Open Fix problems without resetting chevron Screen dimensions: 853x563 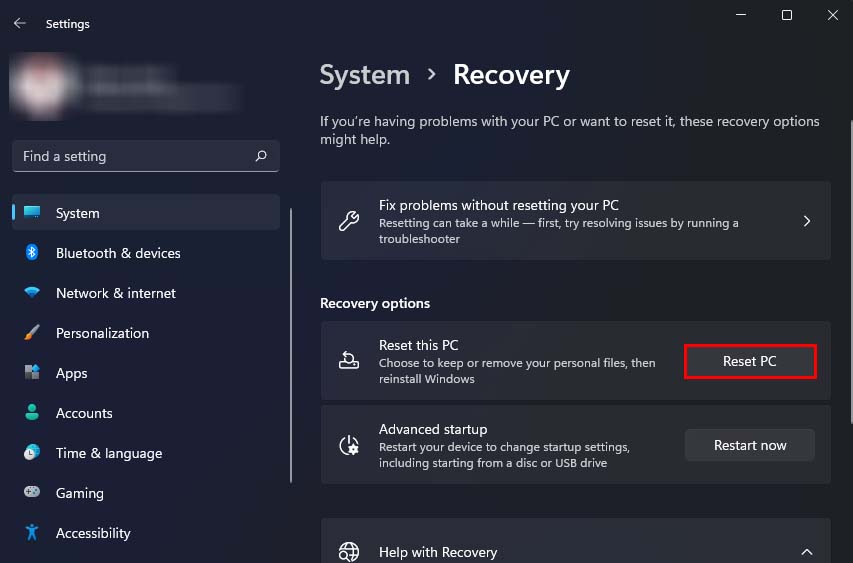coord(807,221)
